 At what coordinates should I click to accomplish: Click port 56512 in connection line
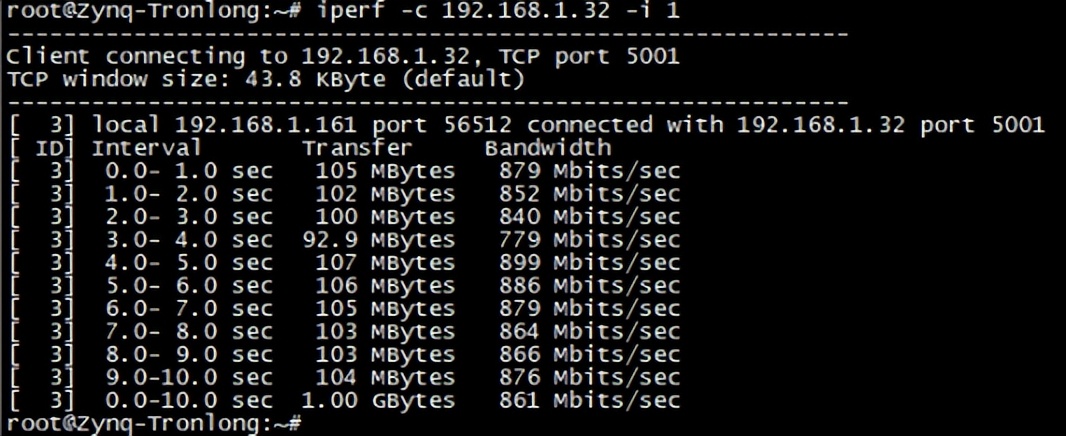click(443, 124)
